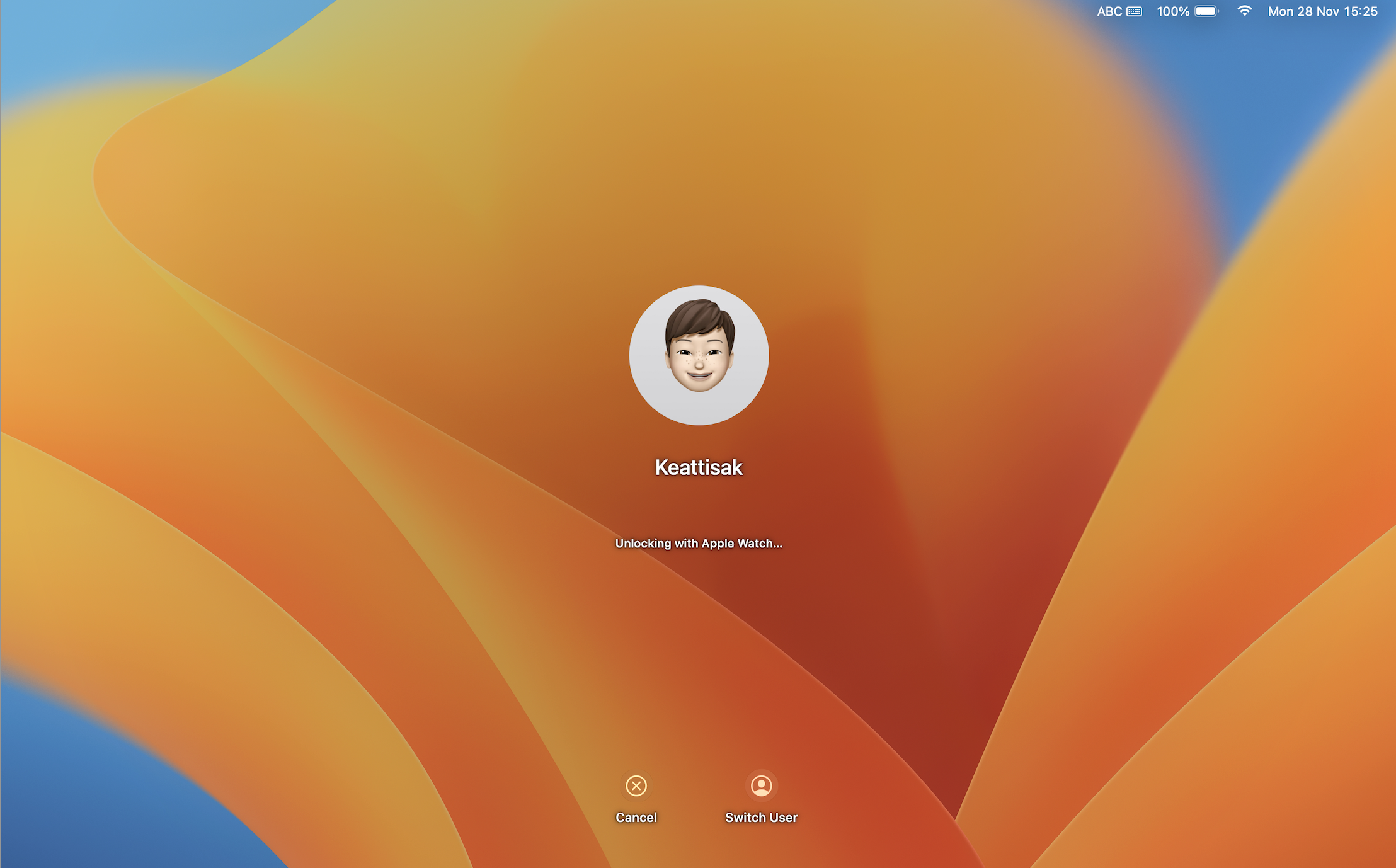
Task: Click the battery icon in menu bar
Action: [1206, 11]
